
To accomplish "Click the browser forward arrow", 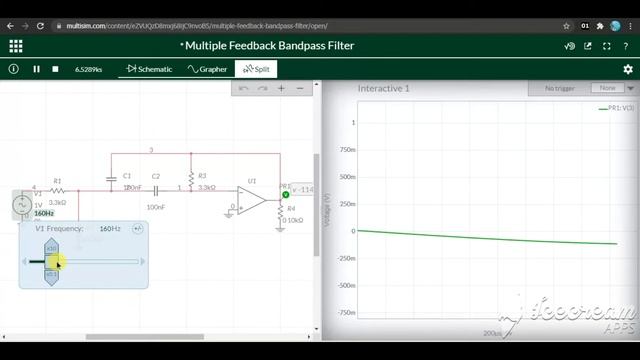I will tap(25, 26).
